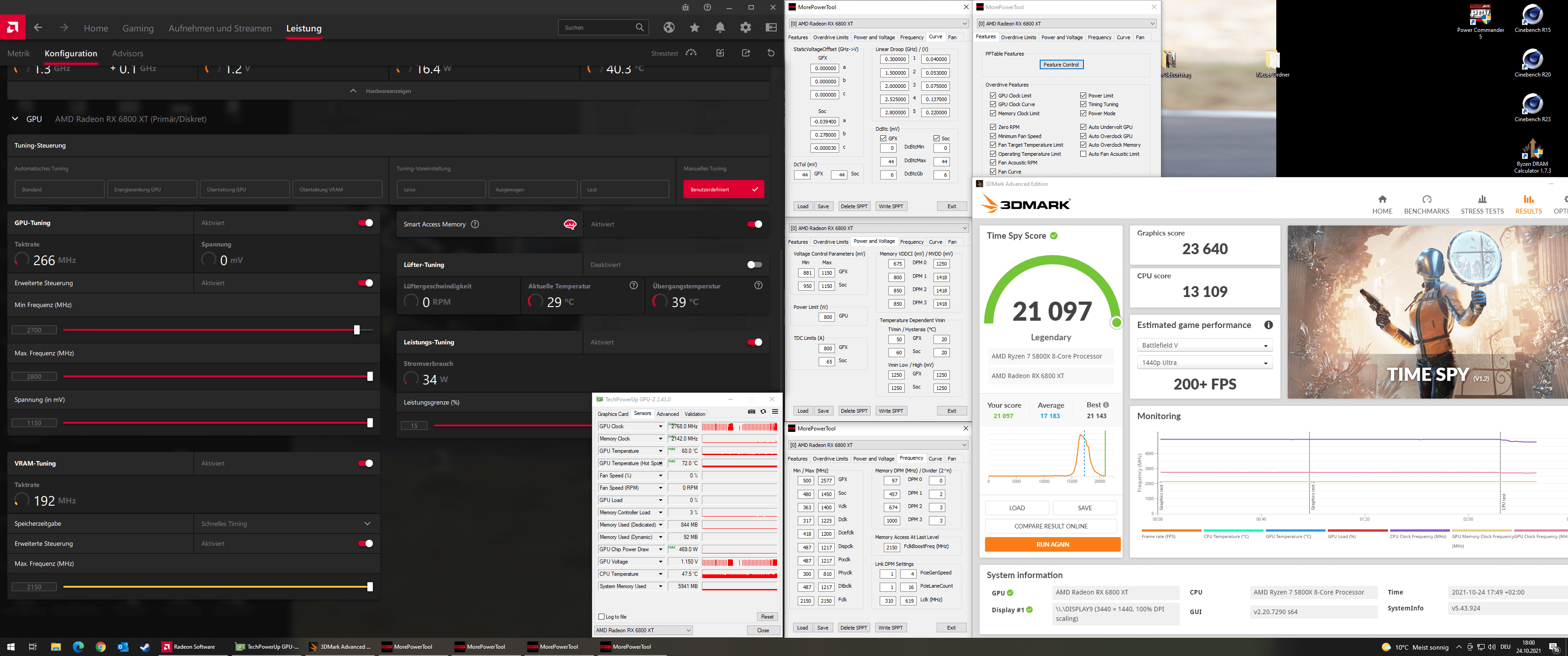This screenshot has width=1568, height=656.
Task: Toggle the GPU-Tuning switch
Action: (365, 223)
